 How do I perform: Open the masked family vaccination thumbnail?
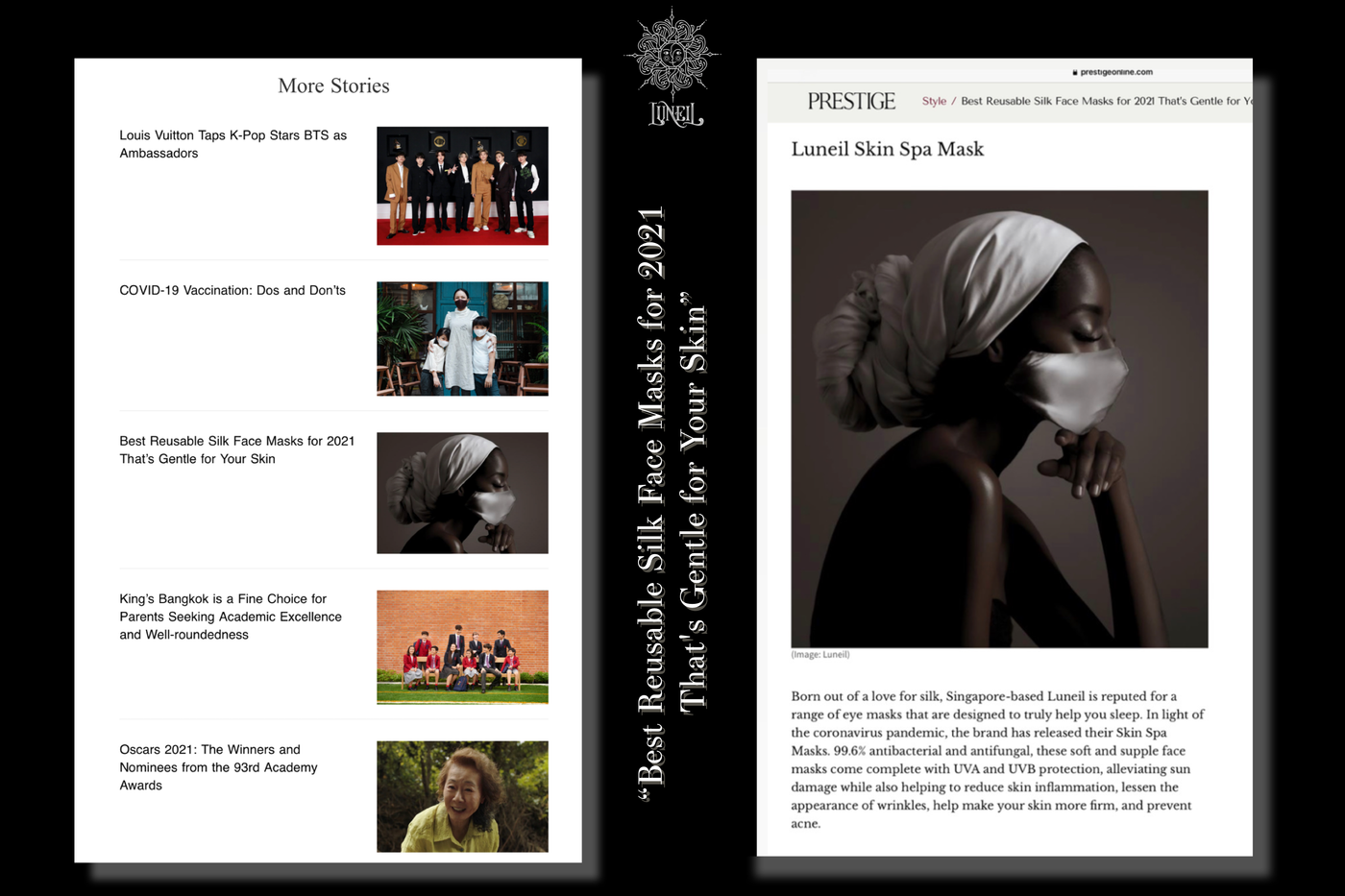click(462, 338)
